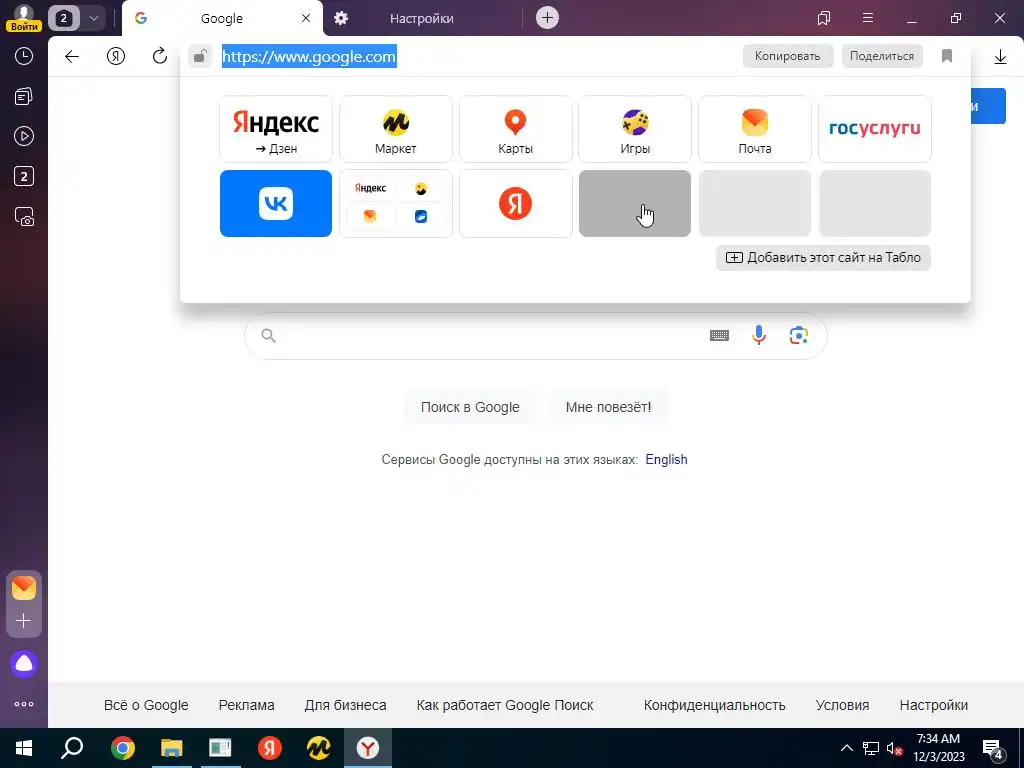Open the Для бизнеса footer link

[x=345, y=705]
